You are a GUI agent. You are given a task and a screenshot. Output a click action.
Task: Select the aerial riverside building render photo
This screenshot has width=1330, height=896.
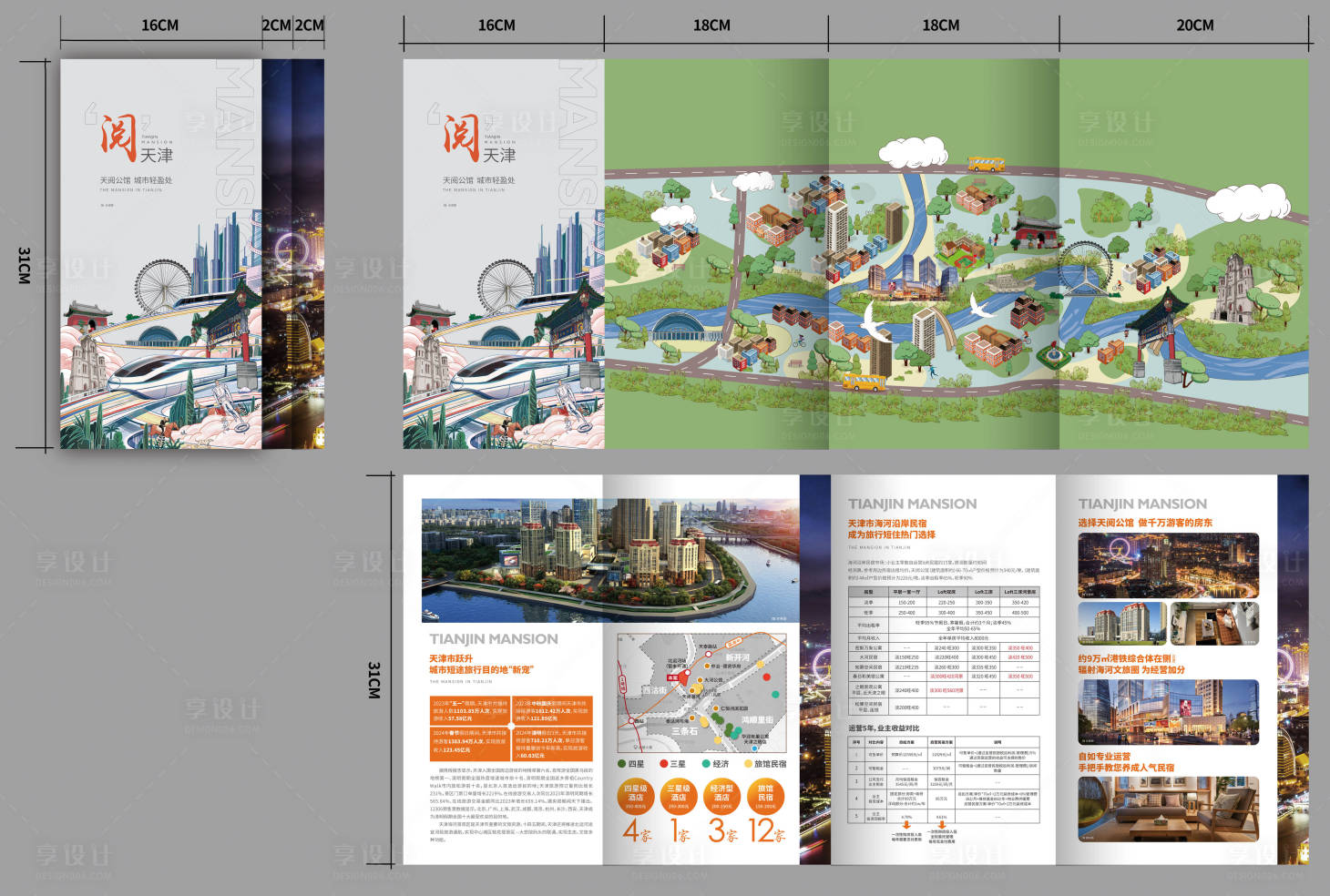tap(610, 560)
